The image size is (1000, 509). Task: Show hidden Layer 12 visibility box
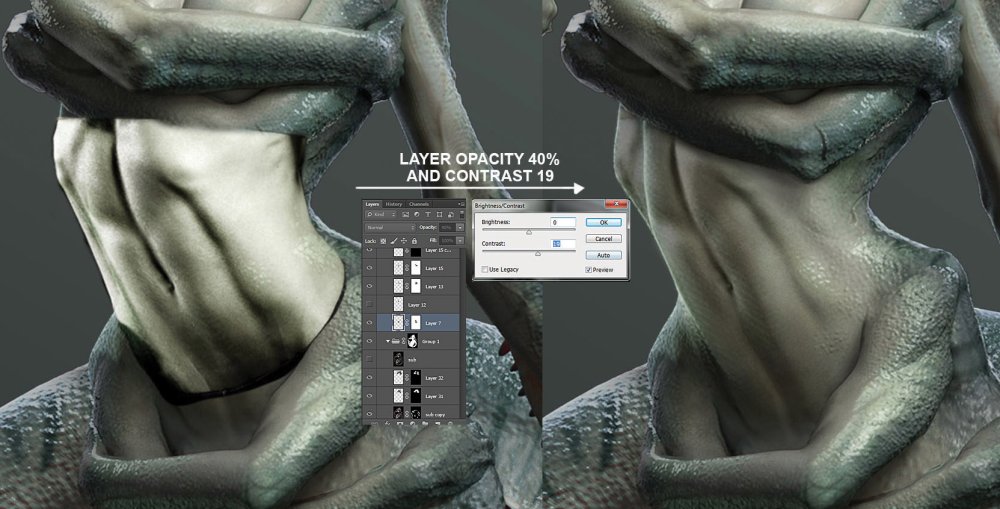click(369, 304)
